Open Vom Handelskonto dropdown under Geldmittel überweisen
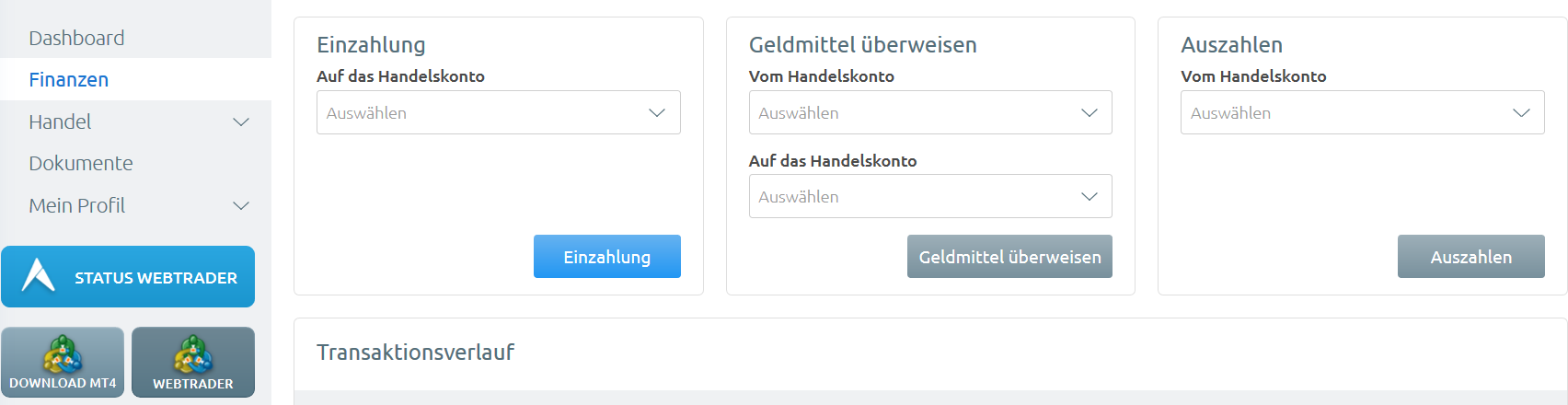1568x405 pixels. pyautogui.click(x=930, y=112)
